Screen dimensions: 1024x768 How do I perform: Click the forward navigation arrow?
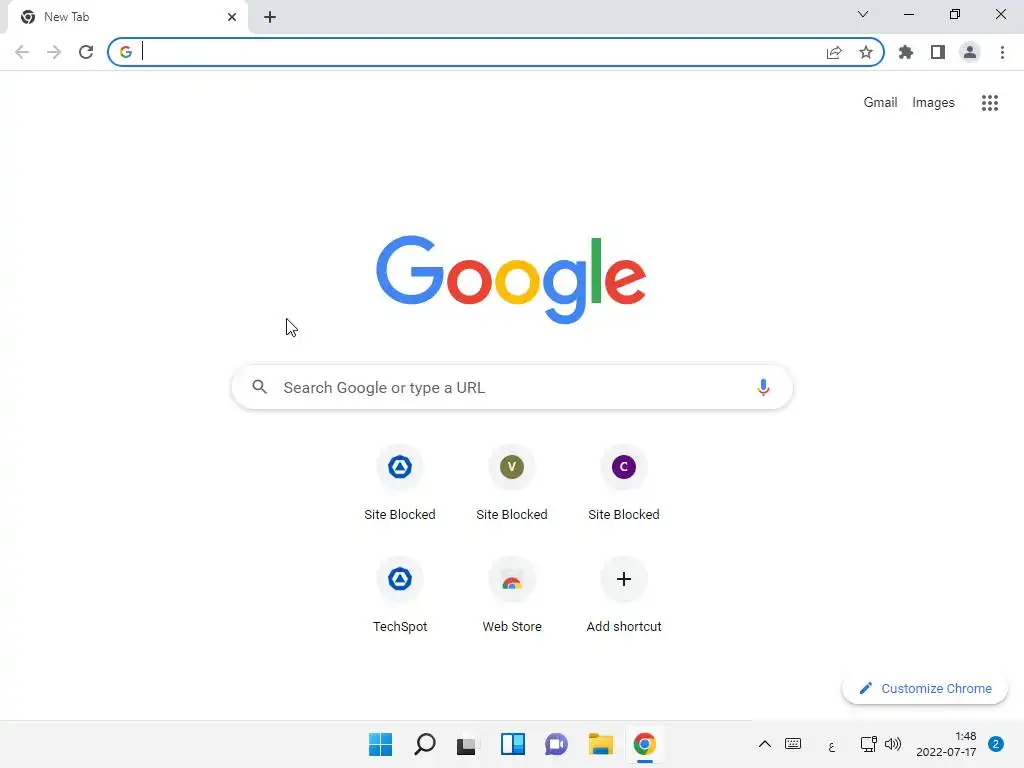tap(54, 52)
